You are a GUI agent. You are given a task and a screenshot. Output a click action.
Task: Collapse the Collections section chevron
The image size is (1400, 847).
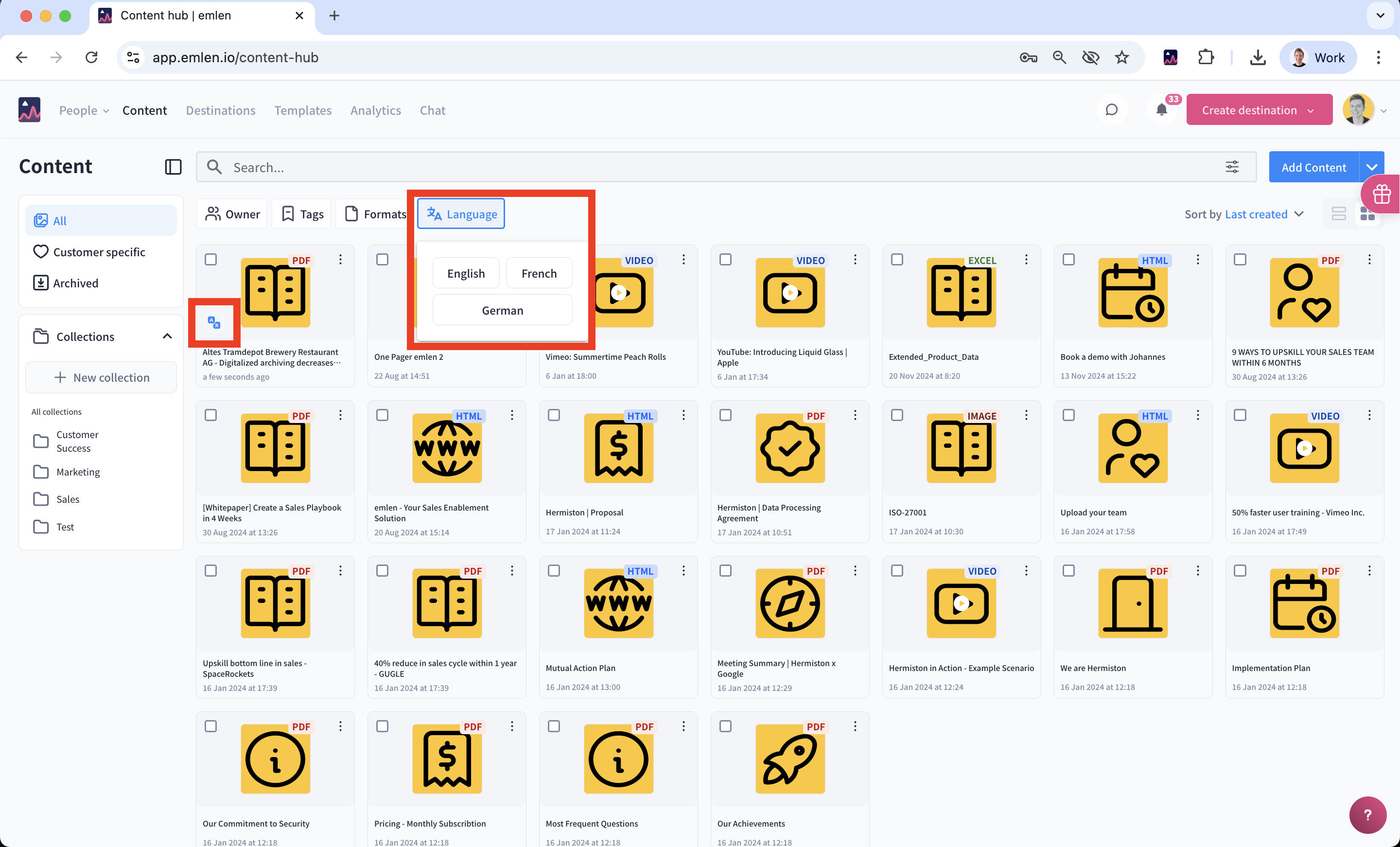point(167,336)
